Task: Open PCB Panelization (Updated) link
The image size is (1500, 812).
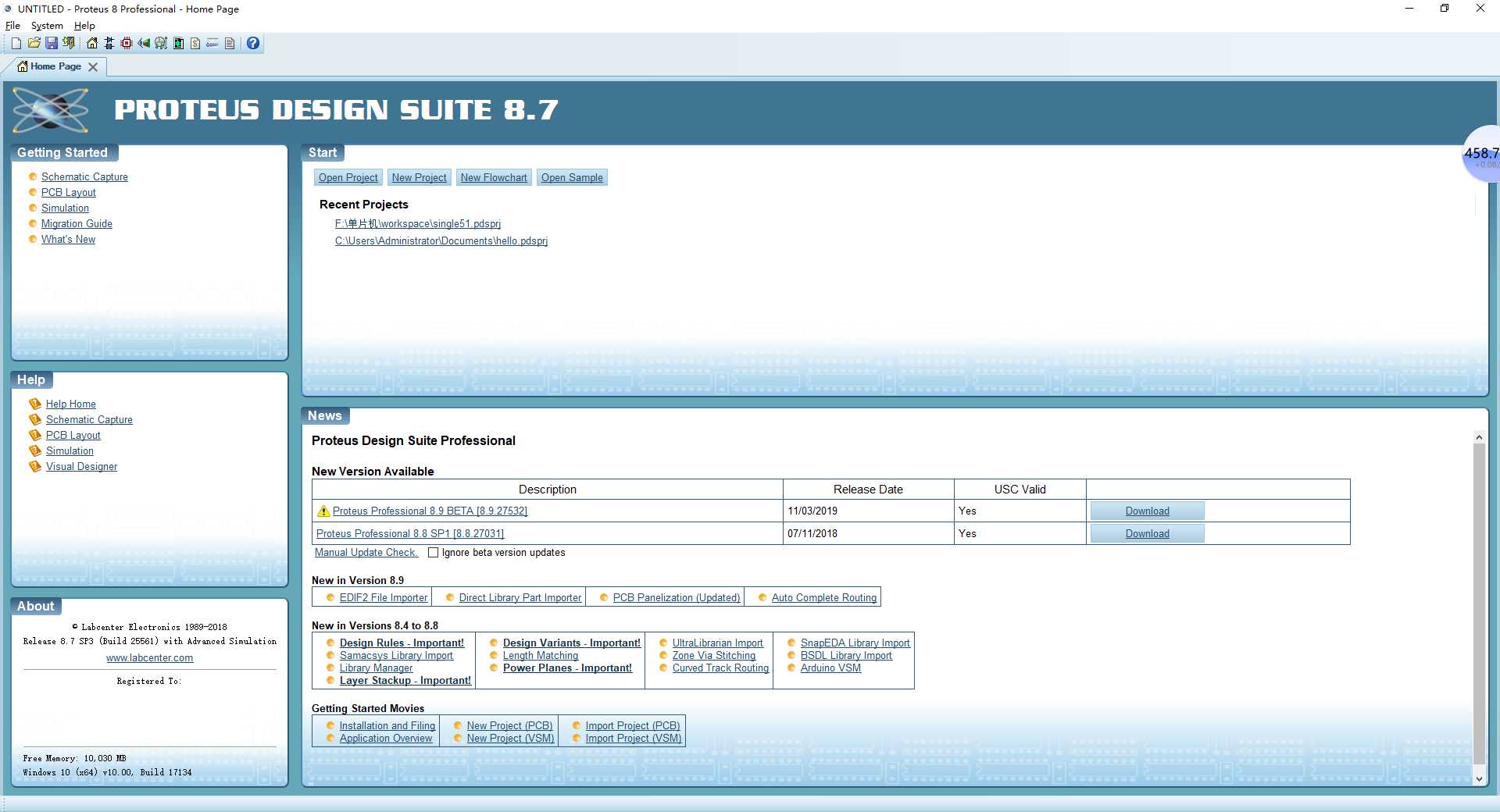Action: [x=677, y=598]
